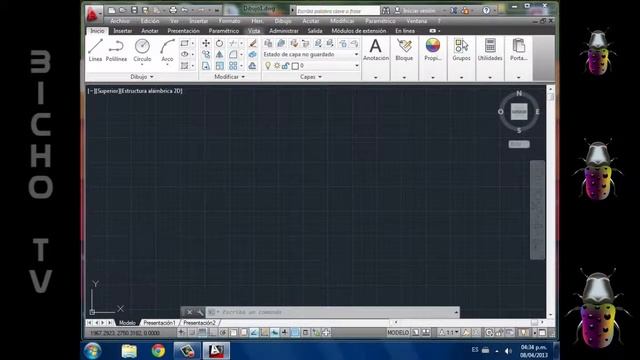
Task: Open Círculo tool dropdown arrow
Action: point(142,64)
